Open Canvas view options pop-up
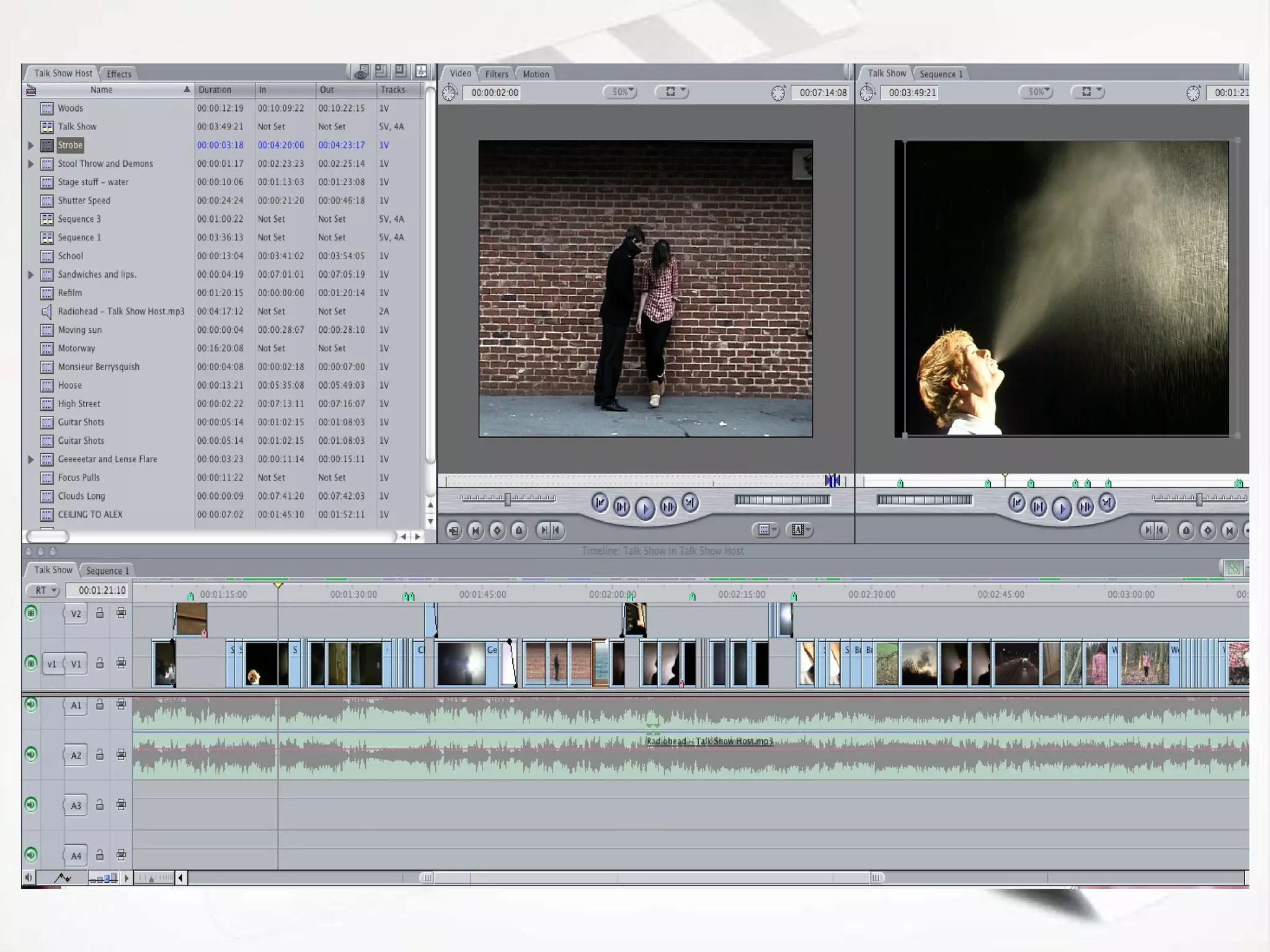The width and height of the screenshot is (1270, 952). (1088, 92)
